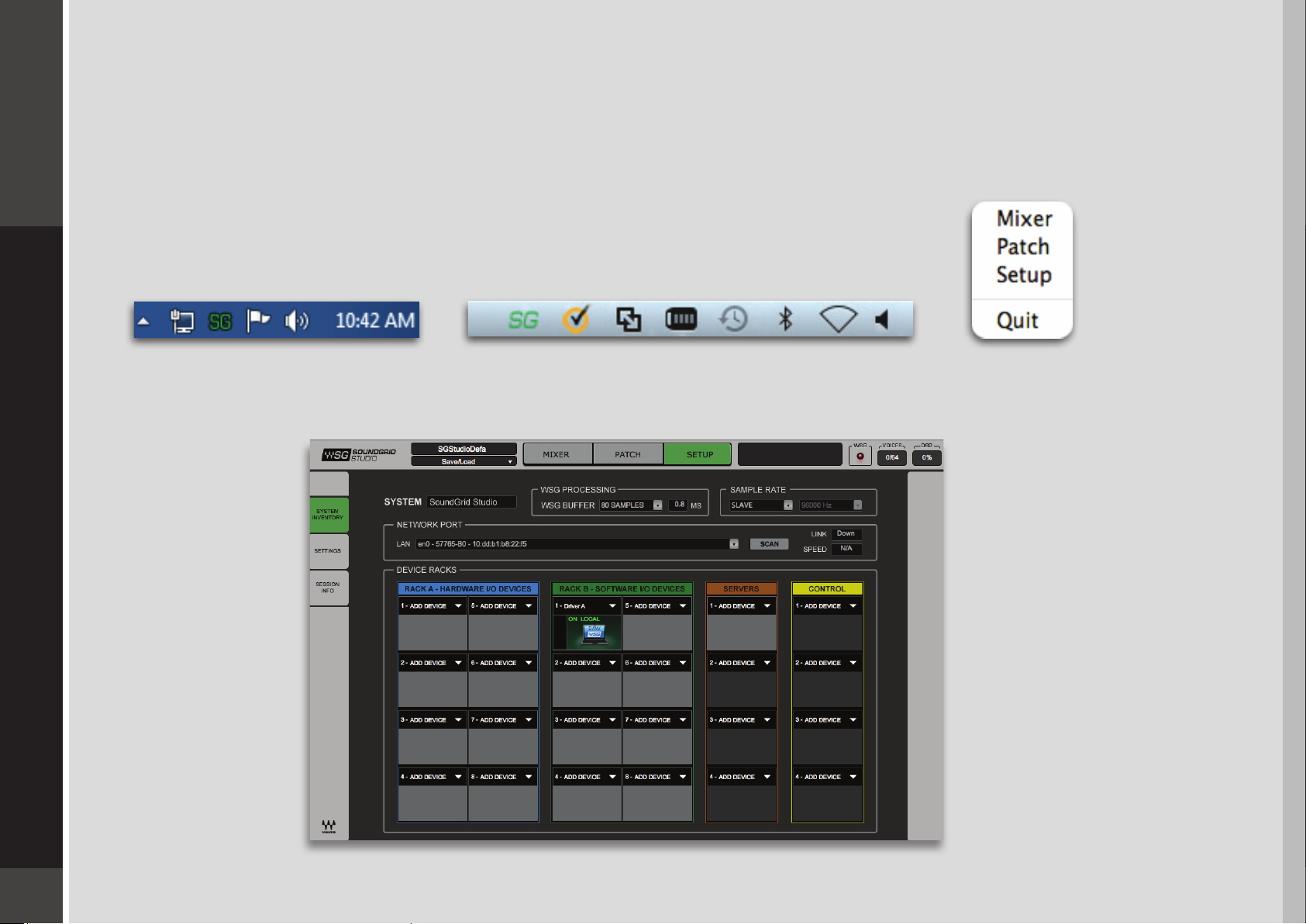Click the Speed N/A status field
The image size is (1306, 924).
tap(846, 549)
